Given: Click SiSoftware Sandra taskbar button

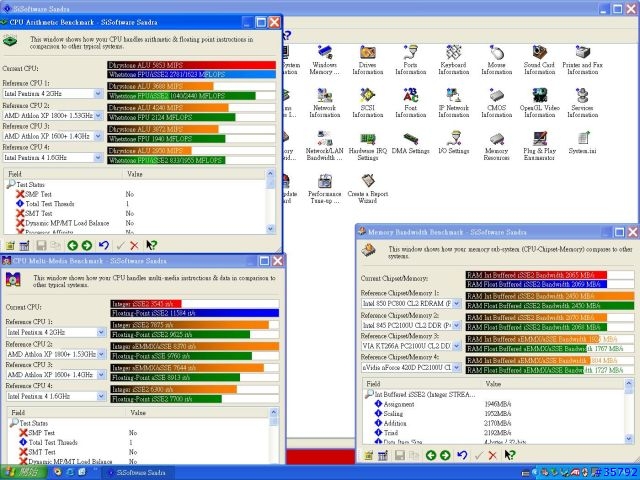Looking at the screenshot, I should (138, 473).
